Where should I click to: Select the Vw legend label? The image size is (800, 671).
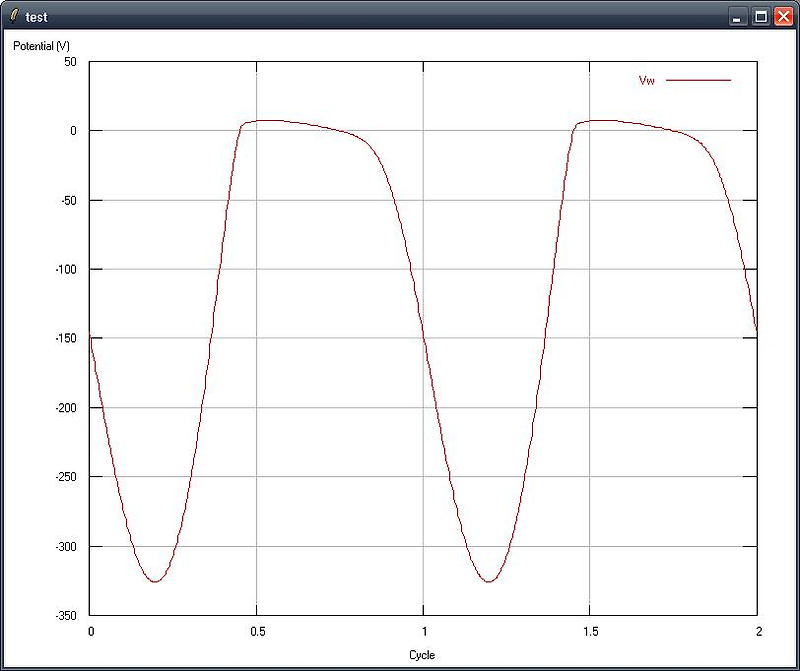point(646,78)
